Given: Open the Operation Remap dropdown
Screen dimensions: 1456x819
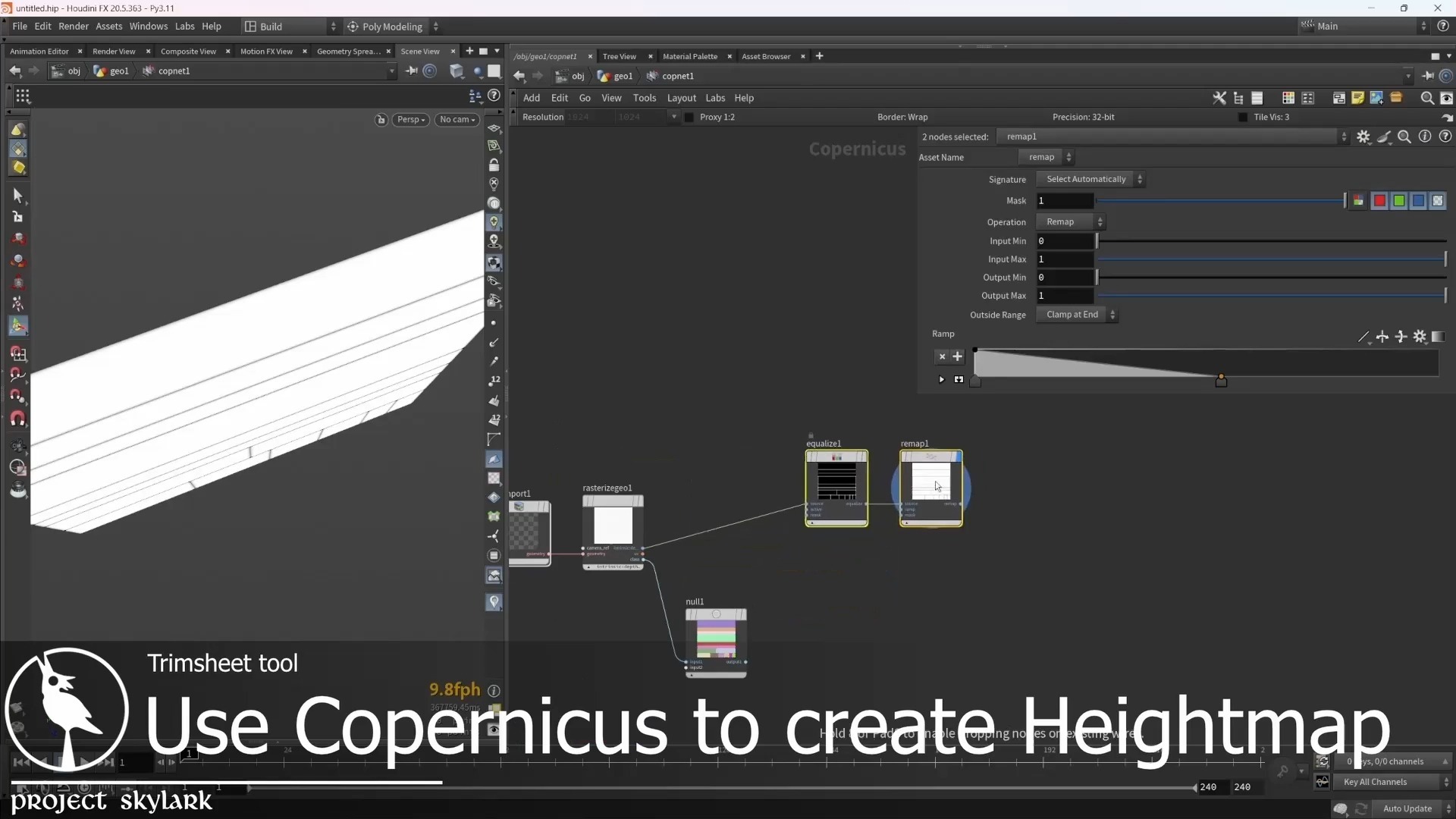Looking at the screenshot, I should coord(1071,222).
